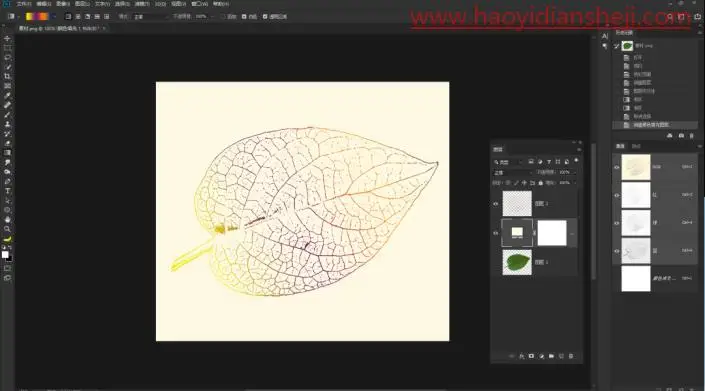Image resolution: width=705 pixels, height=391 pixels.
Task: Choose the Diamond gradient style icon
Action: pyautogui.click(x=107, y=17)
